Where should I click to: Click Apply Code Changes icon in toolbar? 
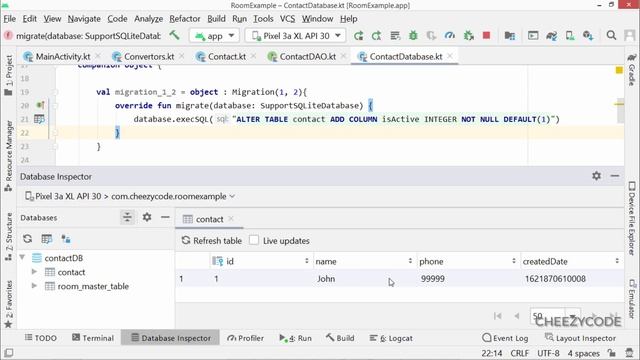pyautogui.click(x=395, y=36)
